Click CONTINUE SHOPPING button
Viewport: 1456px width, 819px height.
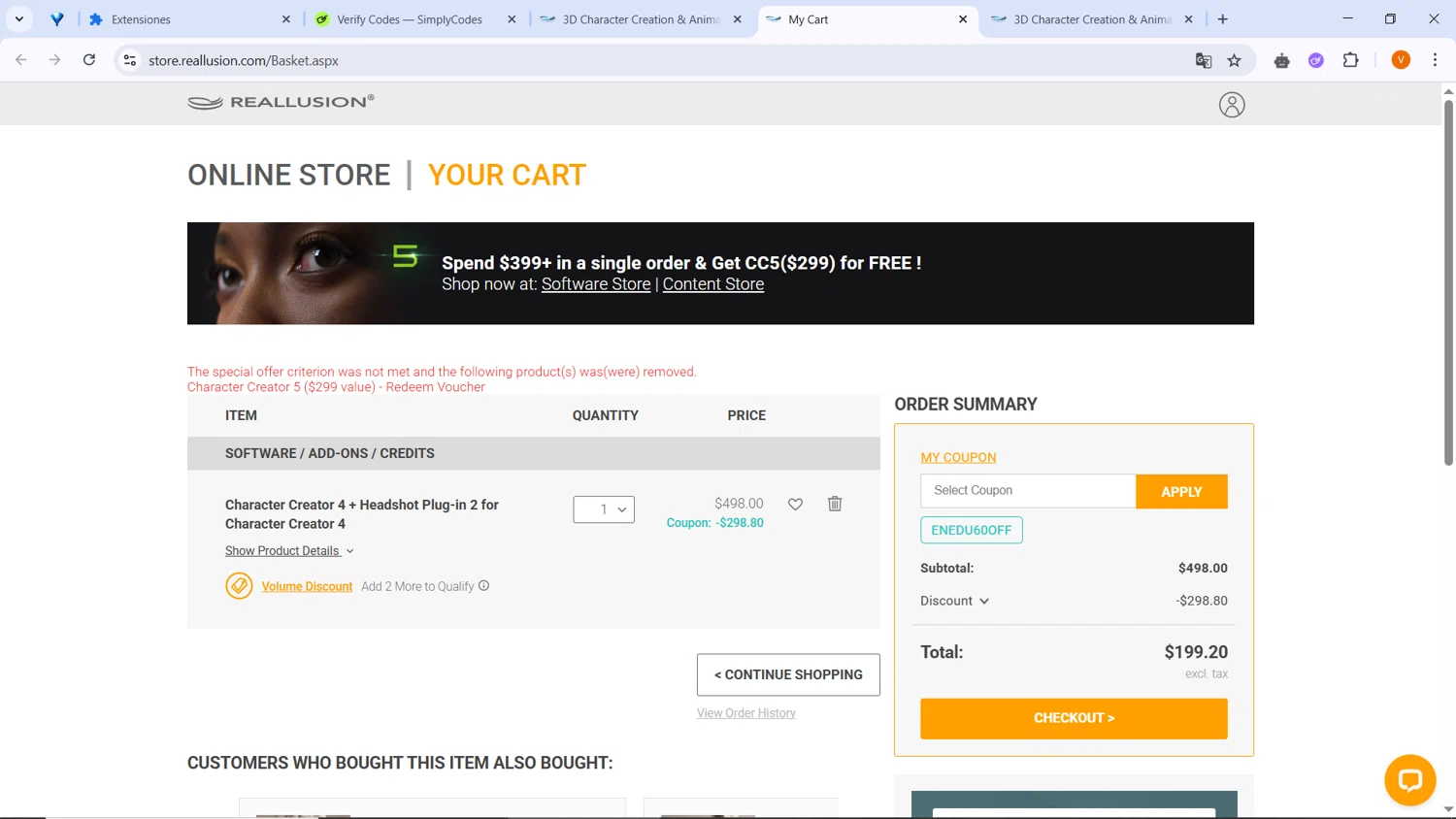(788, 674)
